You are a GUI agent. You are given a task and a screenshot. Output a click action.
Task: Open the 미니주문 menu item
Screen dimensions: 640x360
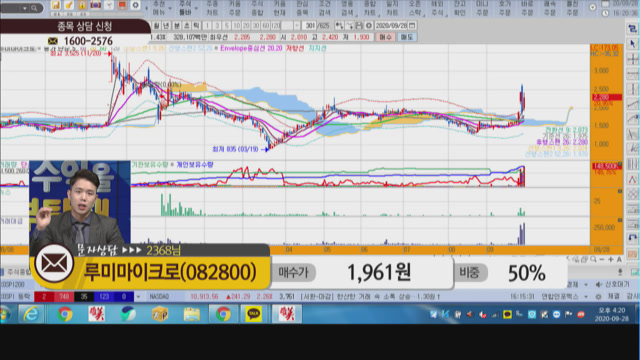coord(482,8)
